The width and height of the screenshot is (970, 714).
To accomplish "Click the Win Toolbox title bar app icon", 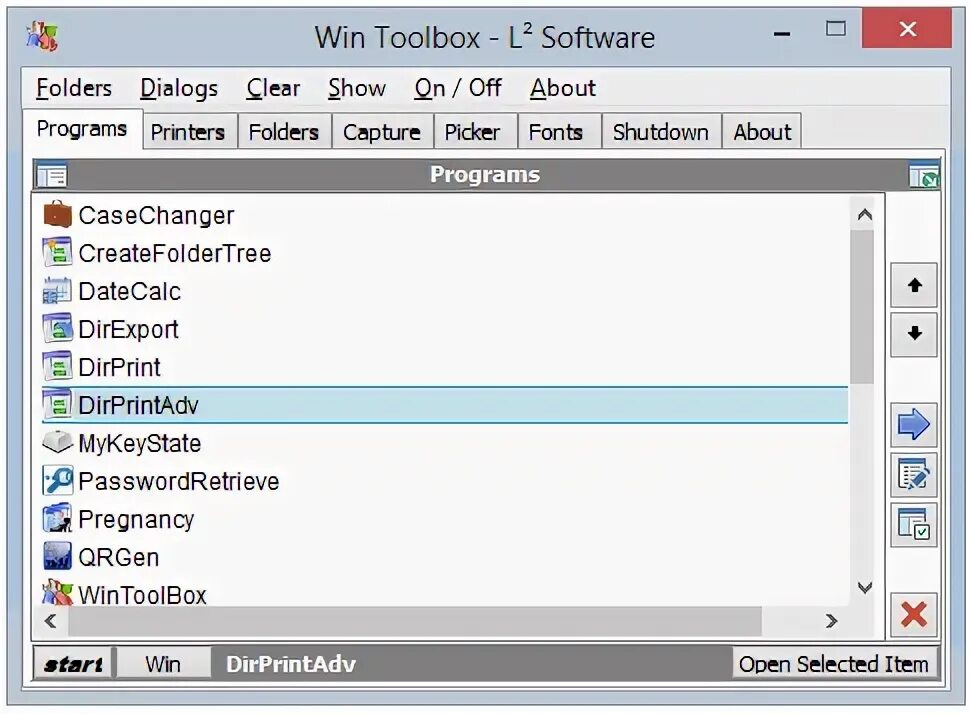I will tap(42, 37).
